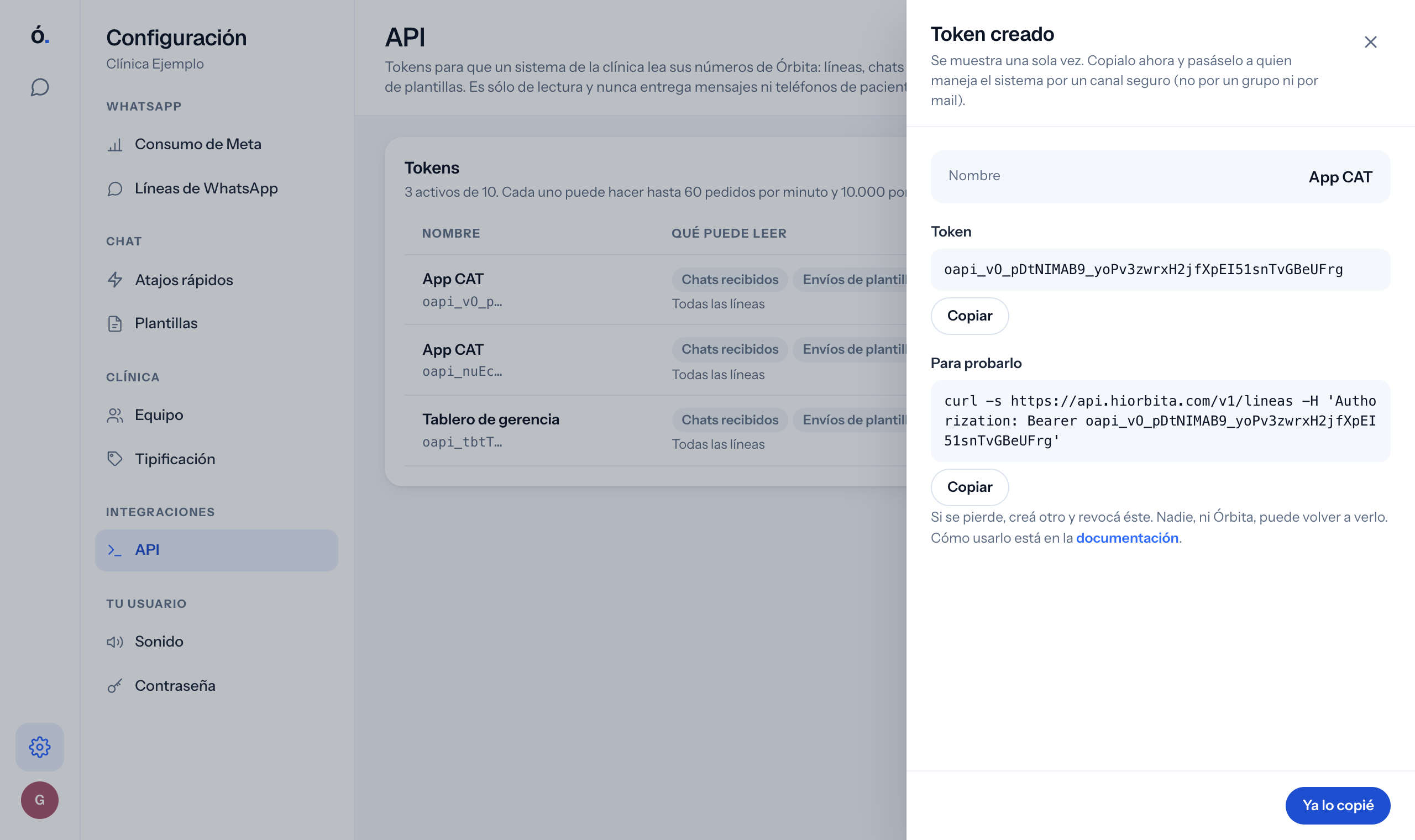Open the Plantillas menu item
The height and width of the screenshot is (840, 1415).
[217, 324]
